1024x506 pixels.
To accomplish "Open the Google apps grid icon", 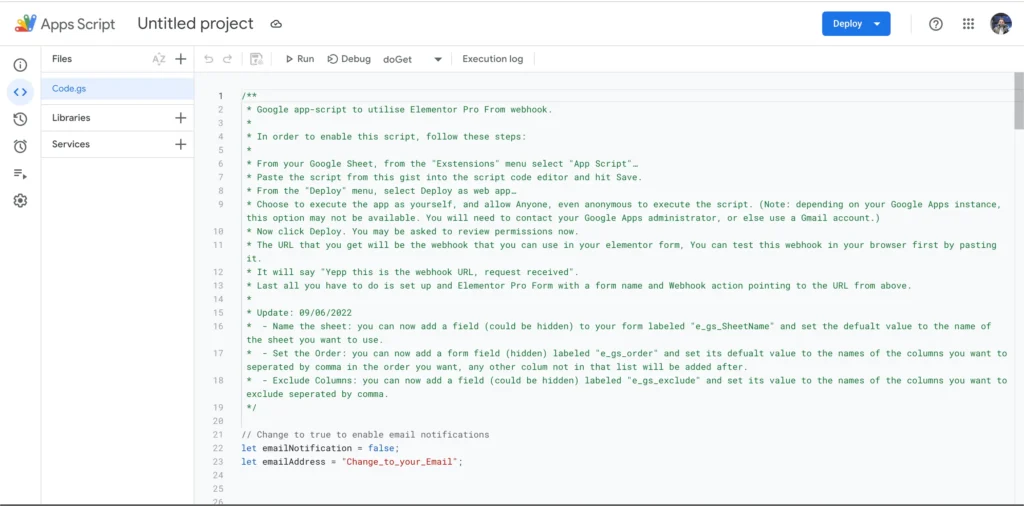I will coord(968,24).
